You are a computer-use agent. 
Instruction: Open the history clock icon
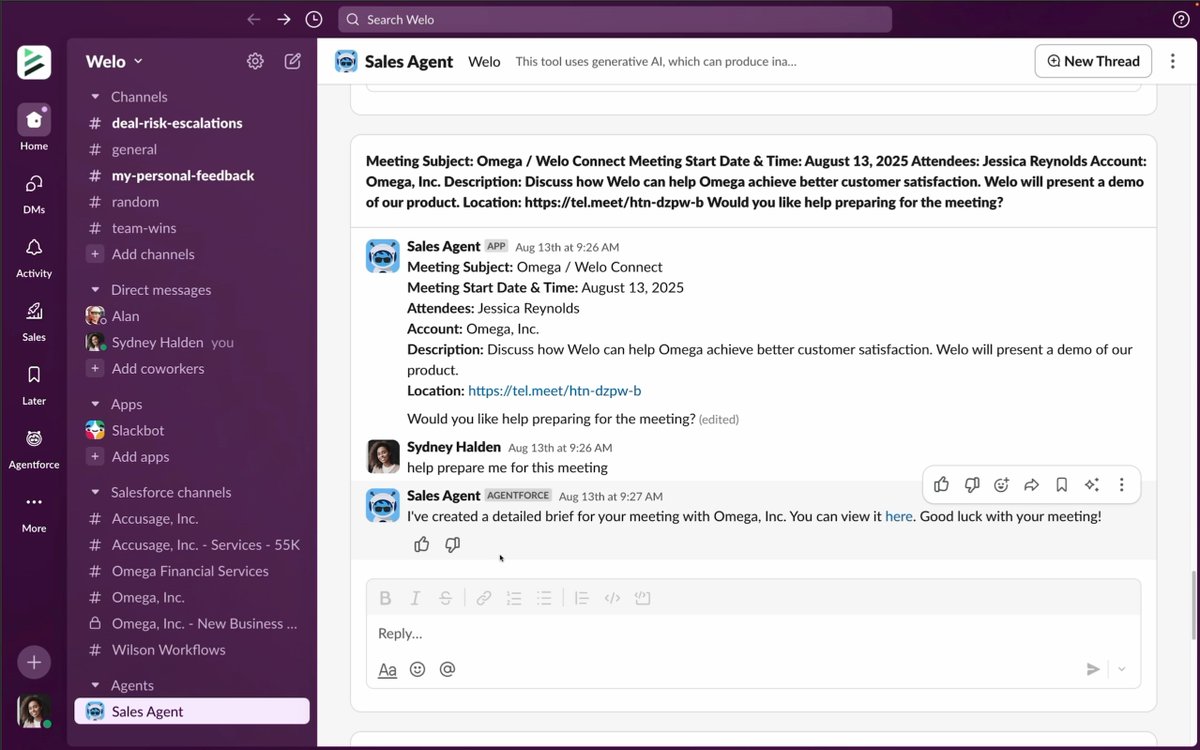pos(314,19)
